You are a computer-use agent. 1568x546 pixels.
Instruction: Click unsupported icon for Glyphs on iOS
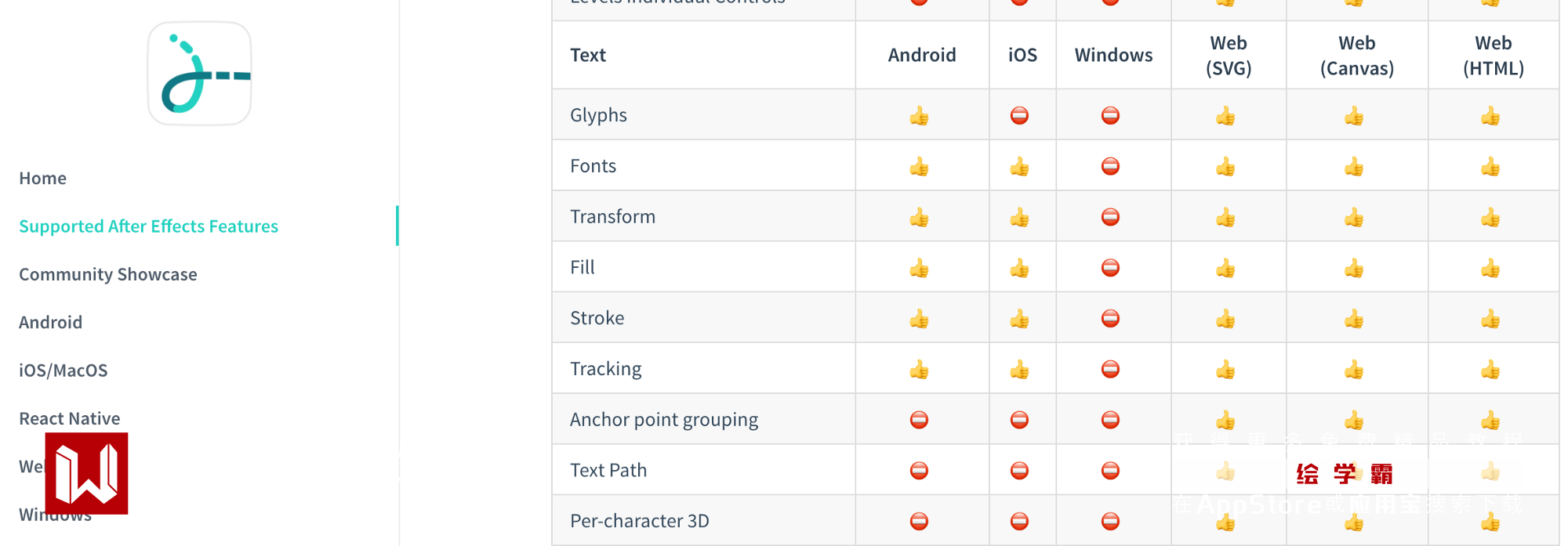(1019, 116)
